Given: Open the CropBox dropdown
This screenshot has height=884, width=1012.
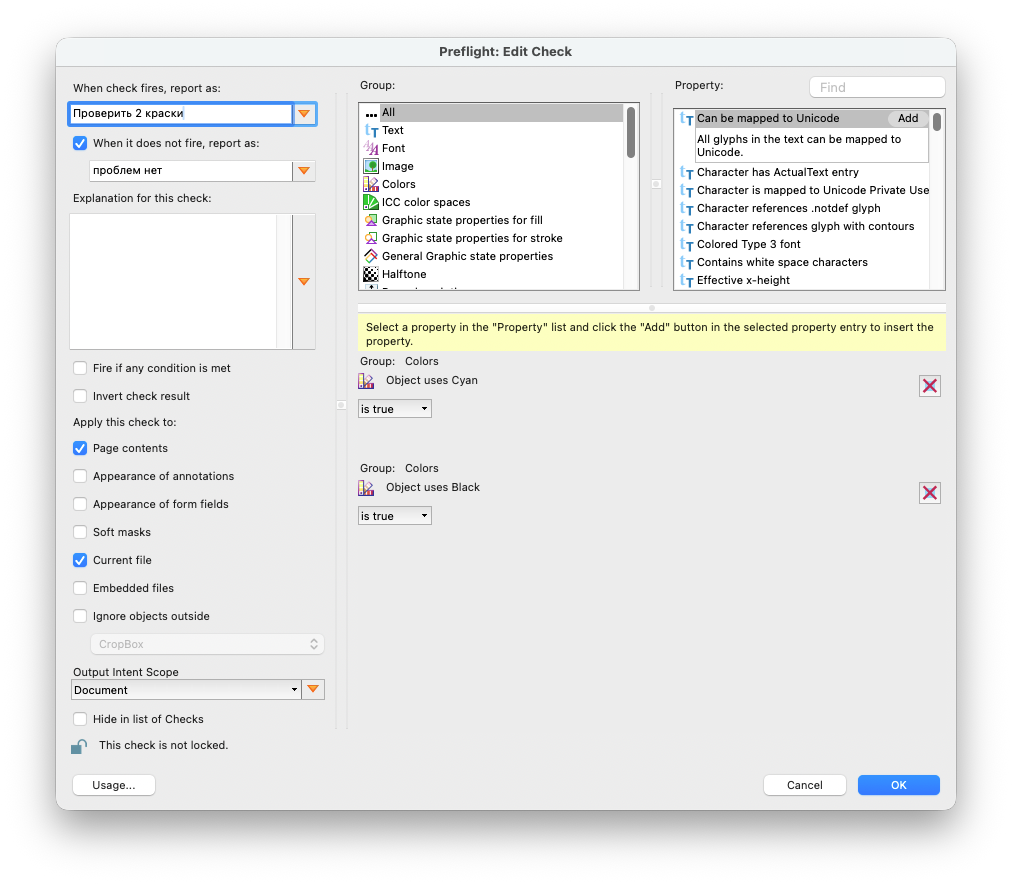Looking at the screenshot, I should pos(207,644).
